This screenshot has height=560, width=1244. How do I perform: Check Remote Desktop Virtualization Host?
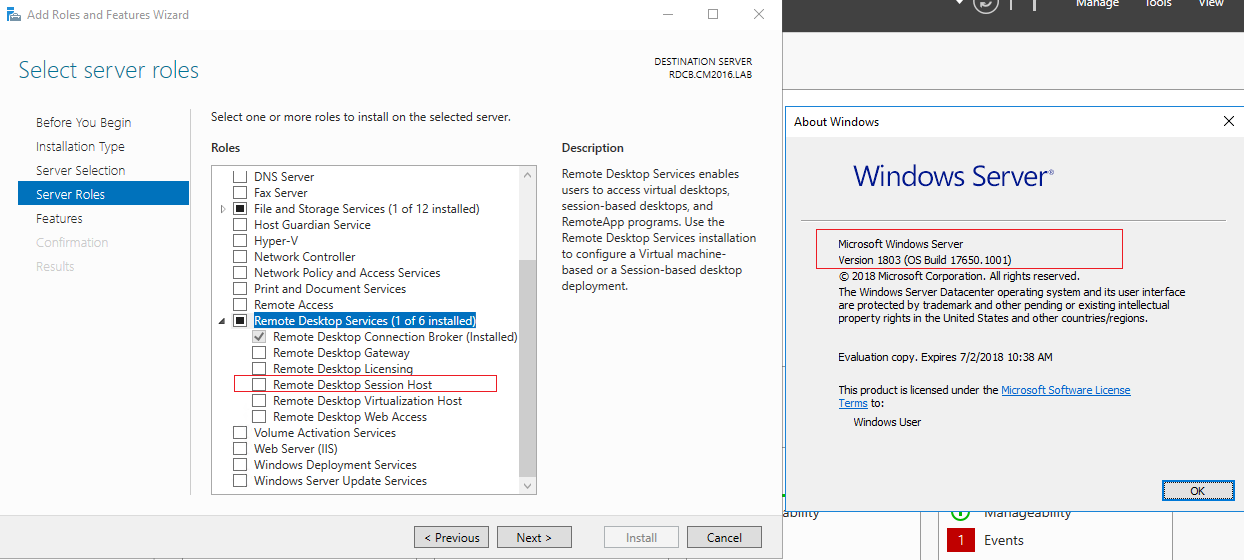(x=259, y=401)
